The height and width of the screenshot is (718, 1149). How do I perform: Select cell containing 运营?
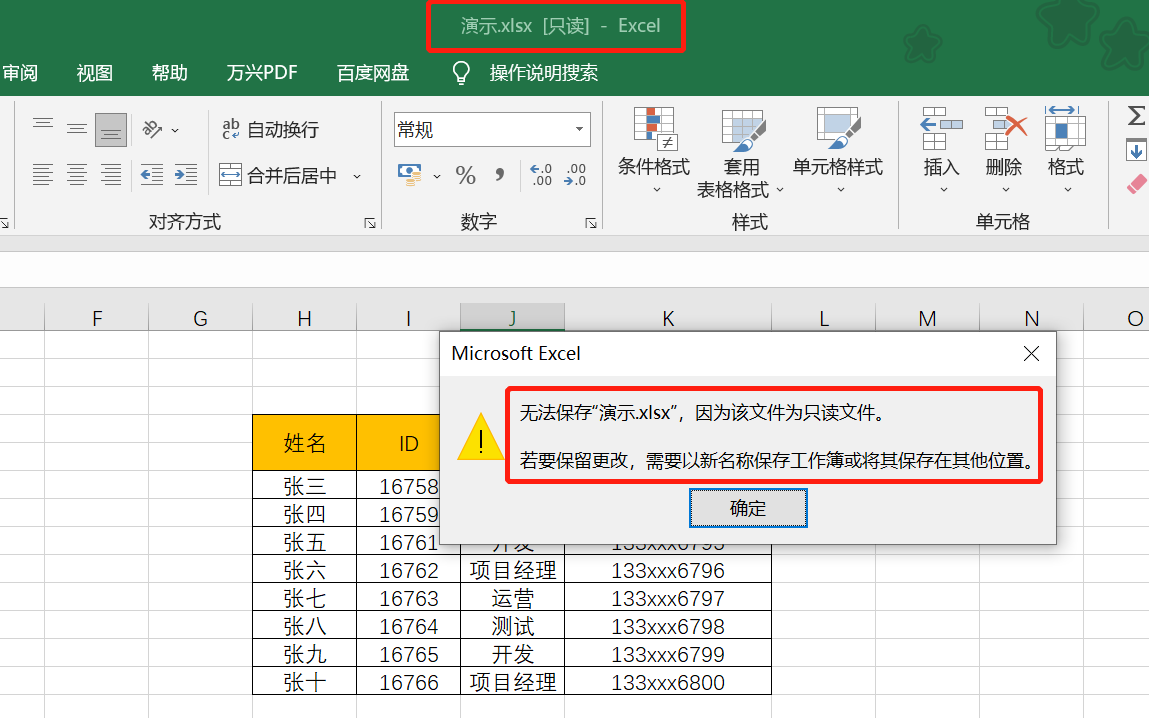pos(513,598)
